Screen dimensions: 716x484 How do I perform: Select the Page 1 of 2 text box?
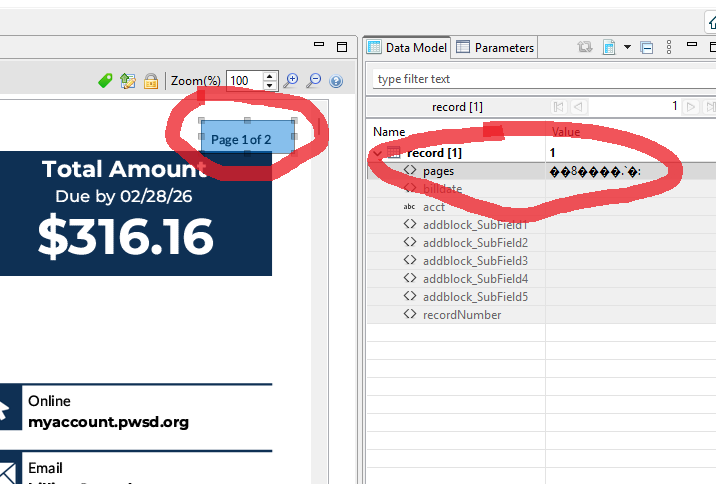point(248,139)
